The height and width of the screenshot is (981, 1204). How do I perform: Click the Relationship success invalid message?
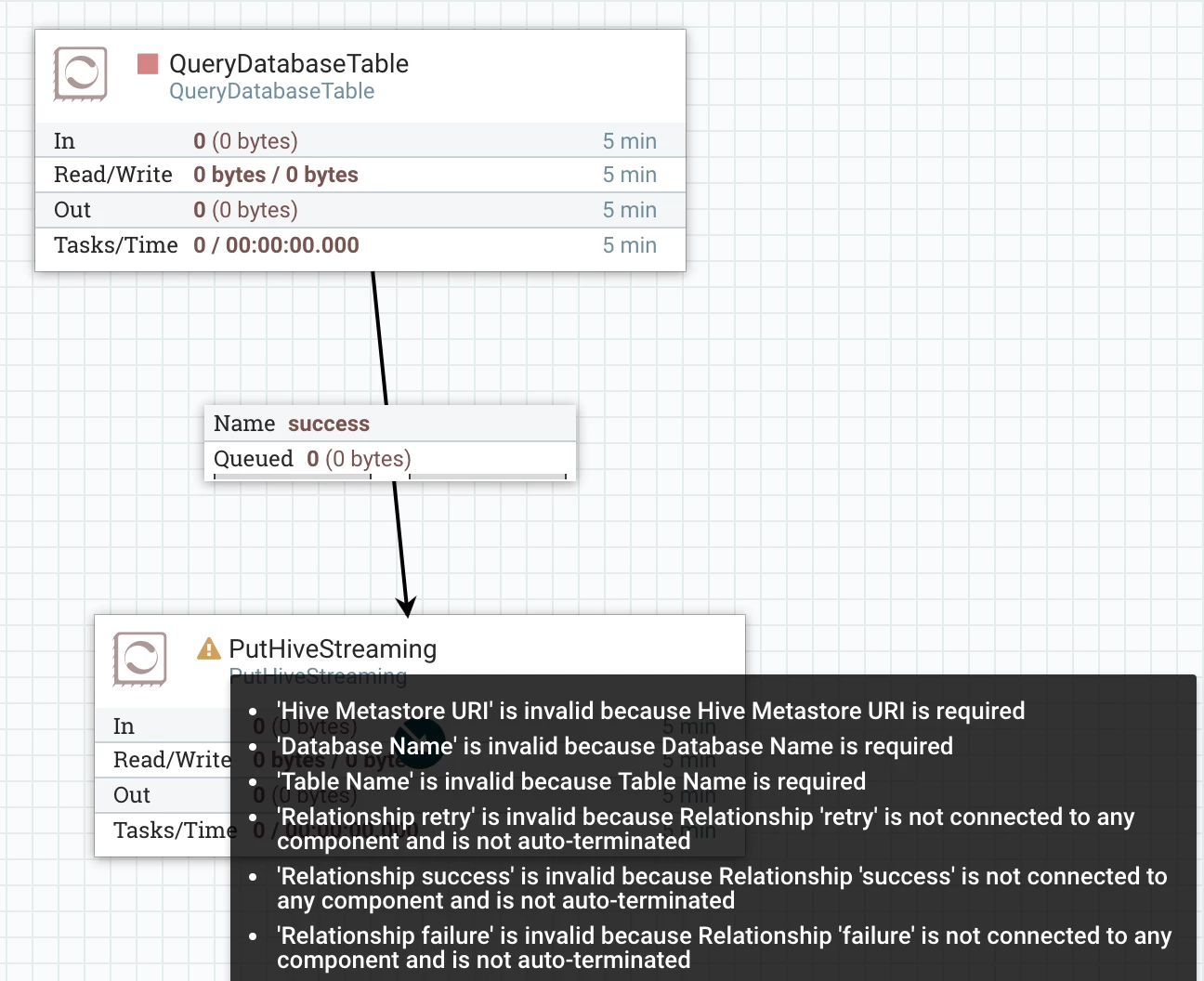(722, 888)
